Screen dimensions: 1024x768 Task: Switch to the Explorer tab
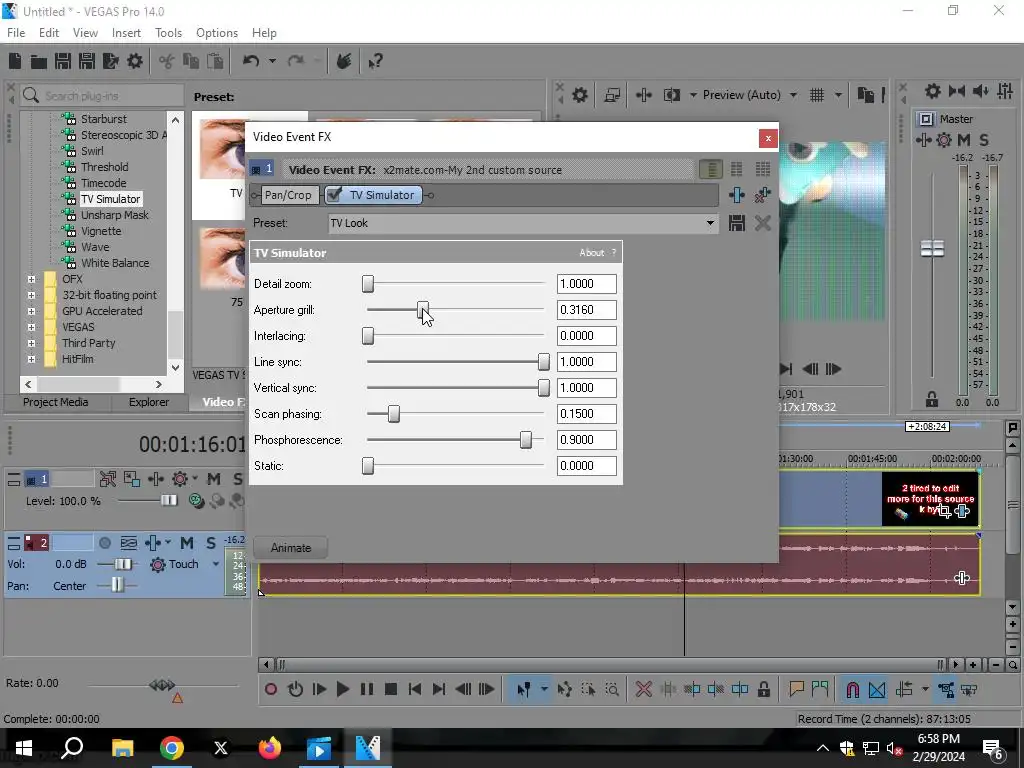[x=149, y=402]
